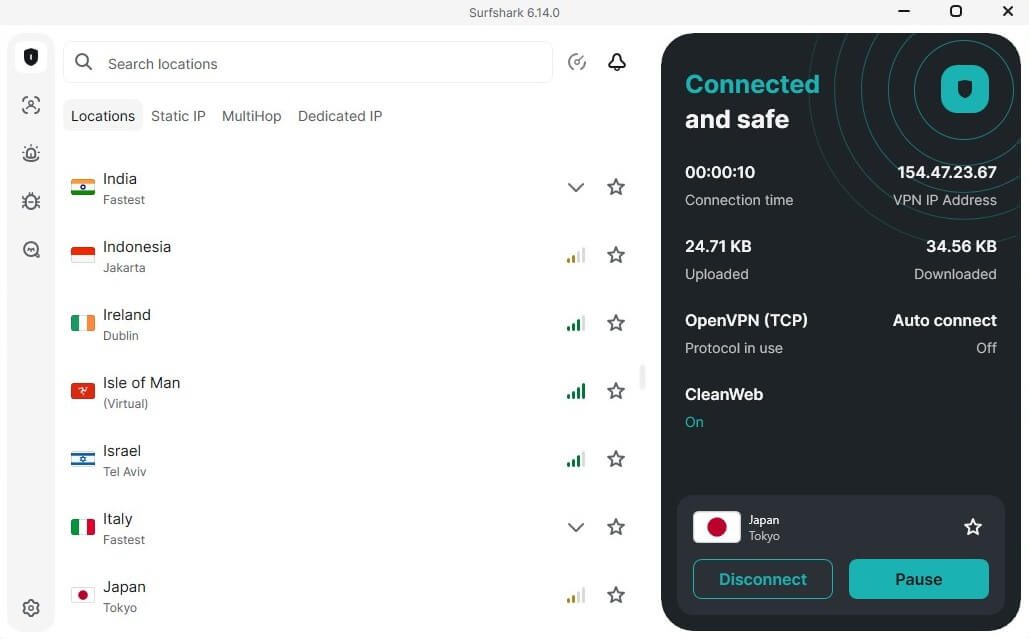Click the Disconnect button
This screenshot has width=1029, height=639.
(763, 579)
